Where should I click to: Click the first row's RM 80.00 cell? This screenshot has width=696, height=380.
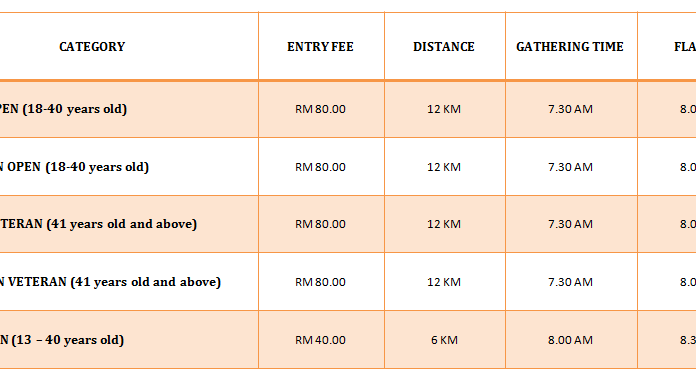click(321, 109)
